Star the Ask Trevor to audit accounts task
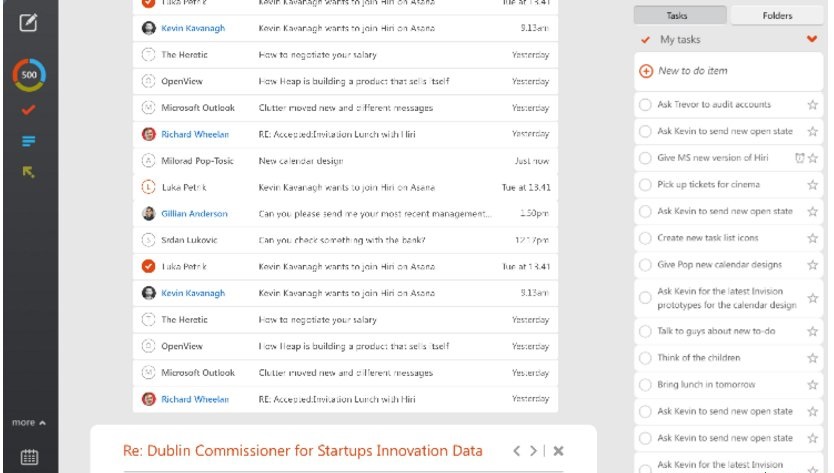834x473 pixels. (x=812, y=104)
